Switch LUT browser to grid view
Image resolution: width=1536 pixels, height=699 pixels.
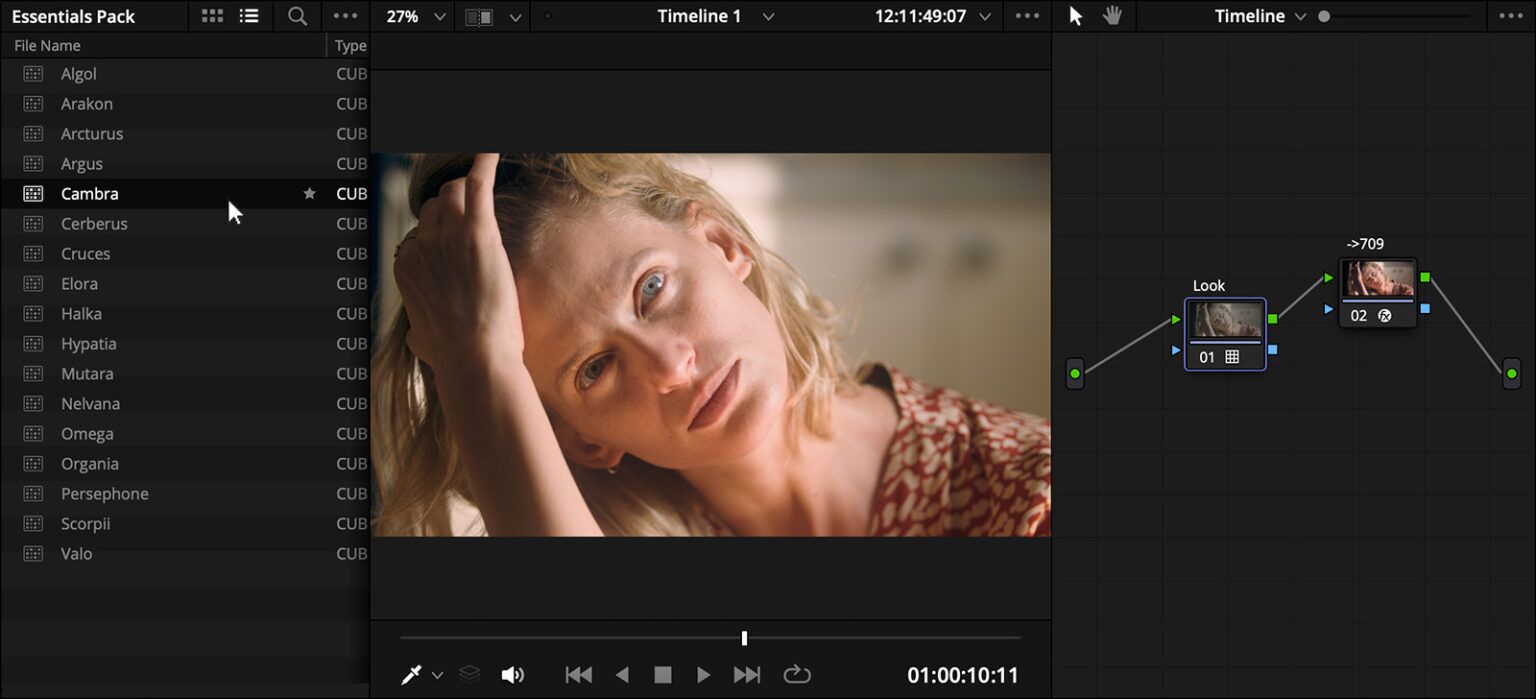(x=211, y=16)
